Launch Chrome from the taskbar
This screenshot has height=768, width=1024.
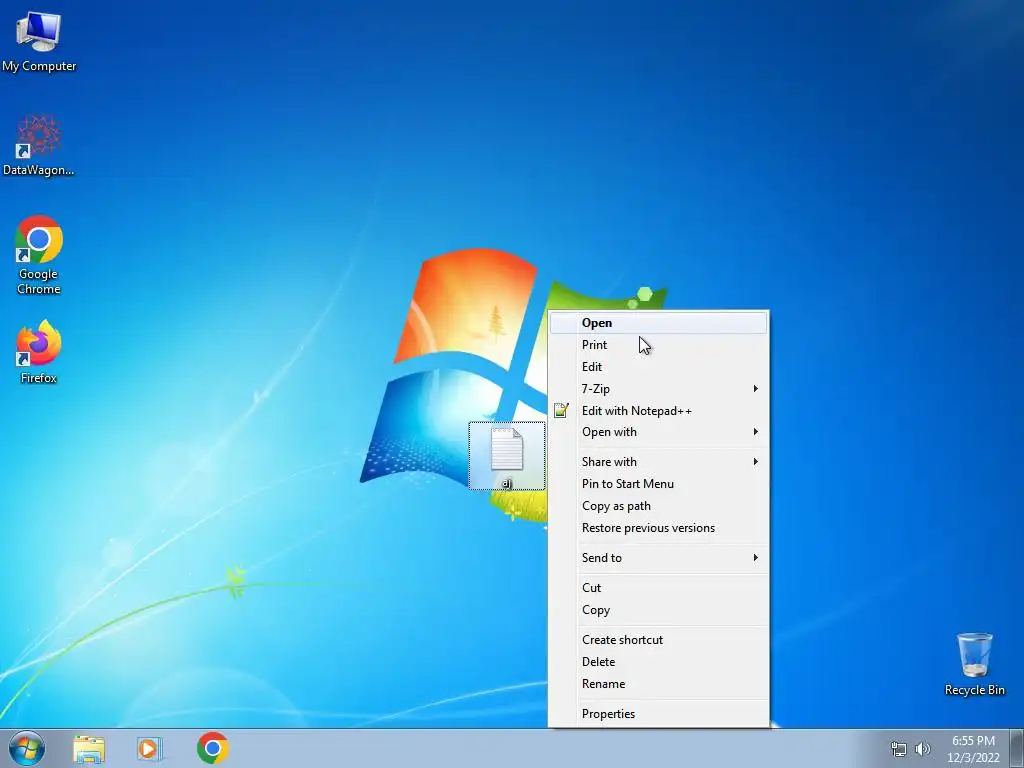(212, 748)
